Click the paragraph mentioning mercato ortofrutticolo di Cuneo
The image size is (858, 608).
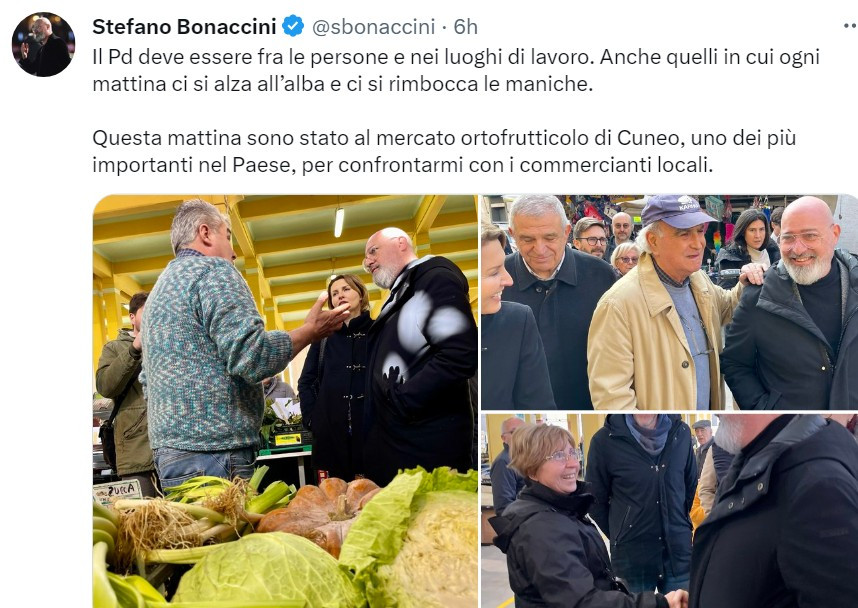tap(444, 151)
